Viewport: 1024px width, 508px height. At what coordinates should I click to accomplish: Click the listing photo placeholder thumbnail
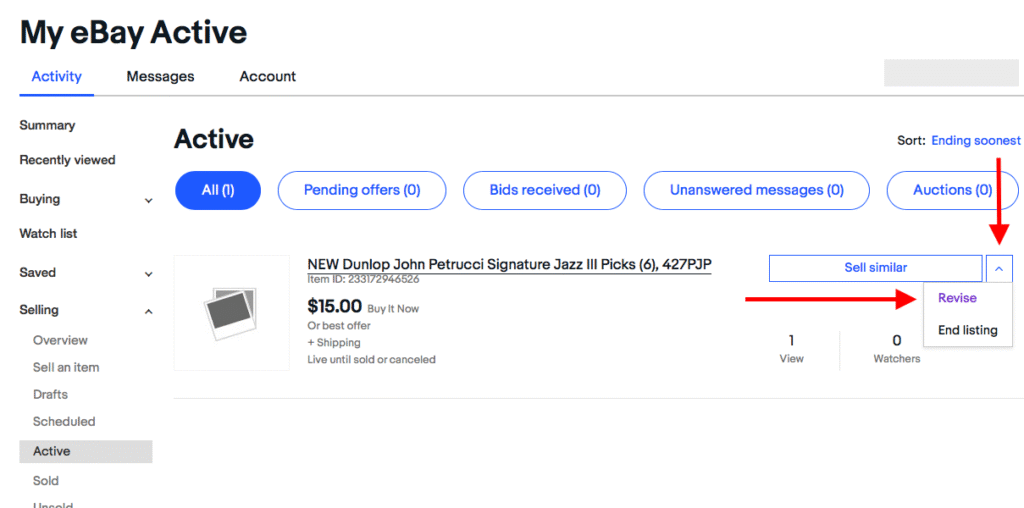click(x=231, y=313)
